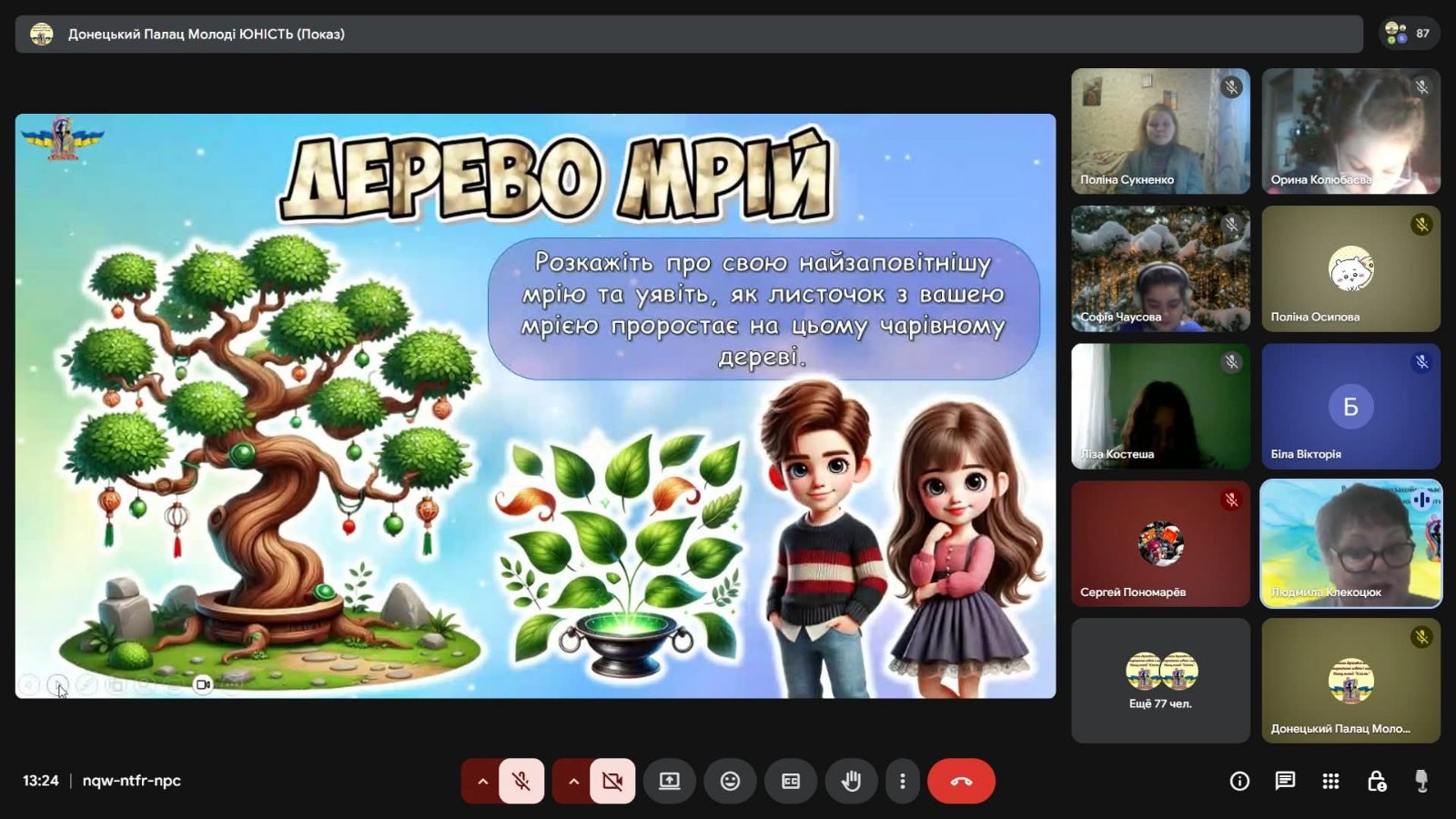
Task: Toggle the disabled camera button
Action: tap(612, 781)
